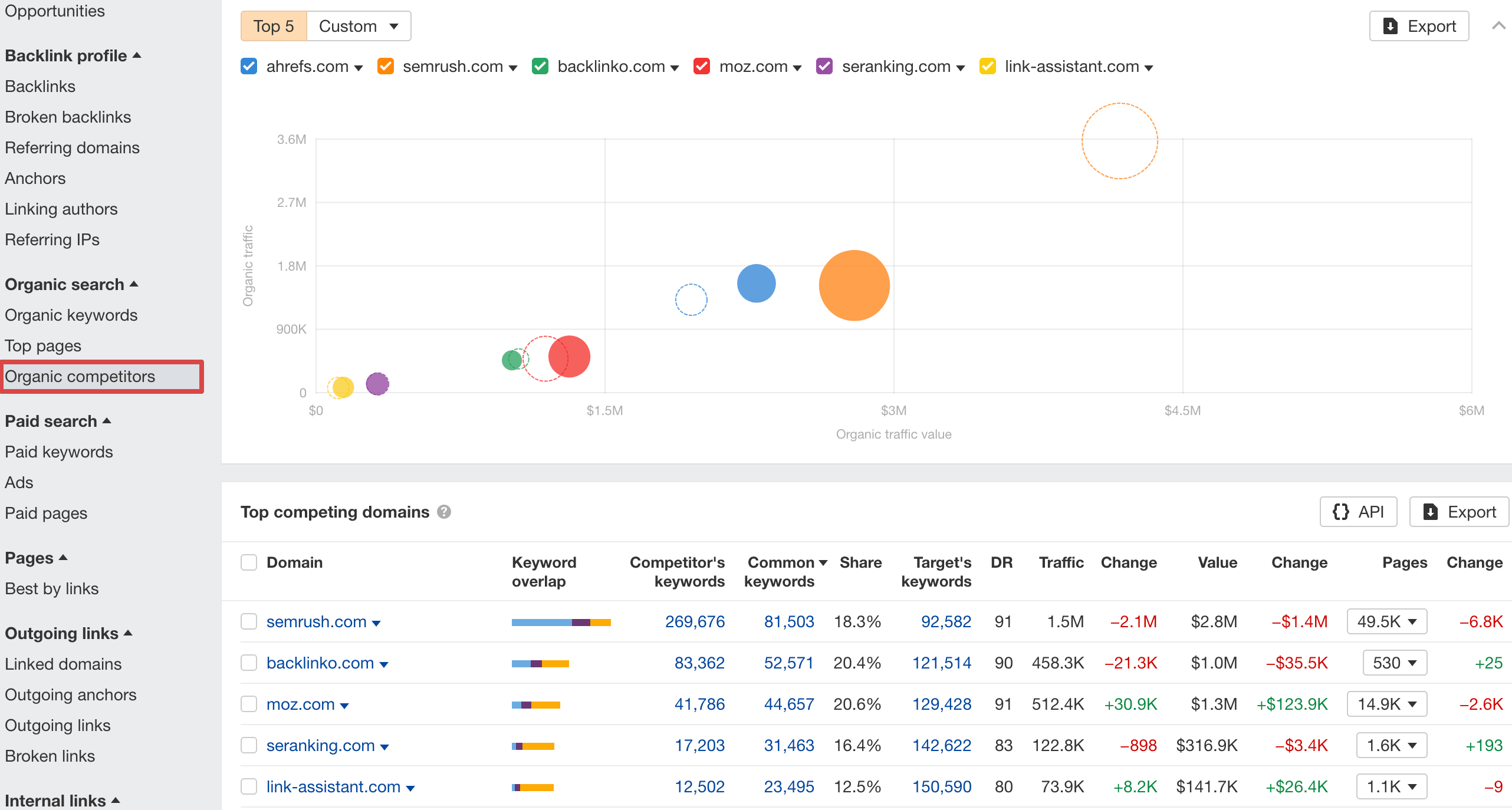Open the Top pages report
Screen dimensions: 1512x810
pos(43,345)
